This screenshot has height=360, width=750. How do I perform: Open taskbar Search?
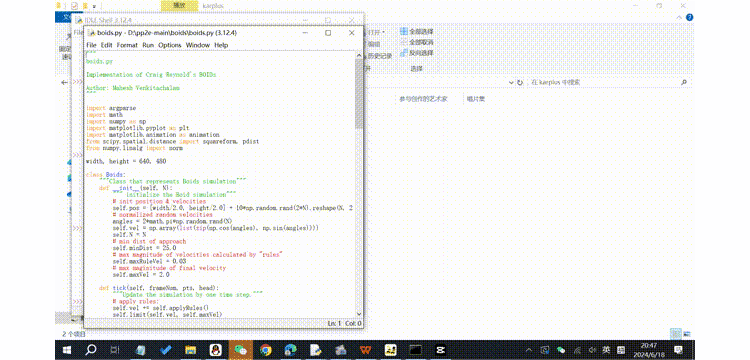[x=91, y=350]
